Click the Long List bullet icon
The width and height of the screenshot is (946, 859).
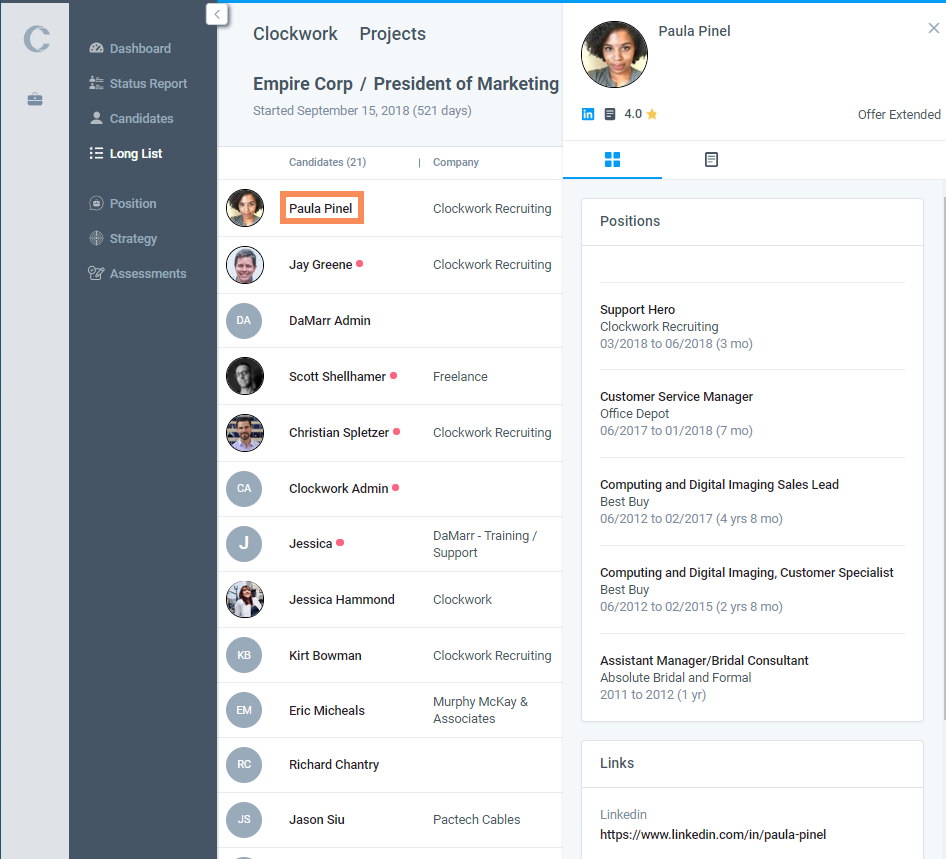pos(97,153)
